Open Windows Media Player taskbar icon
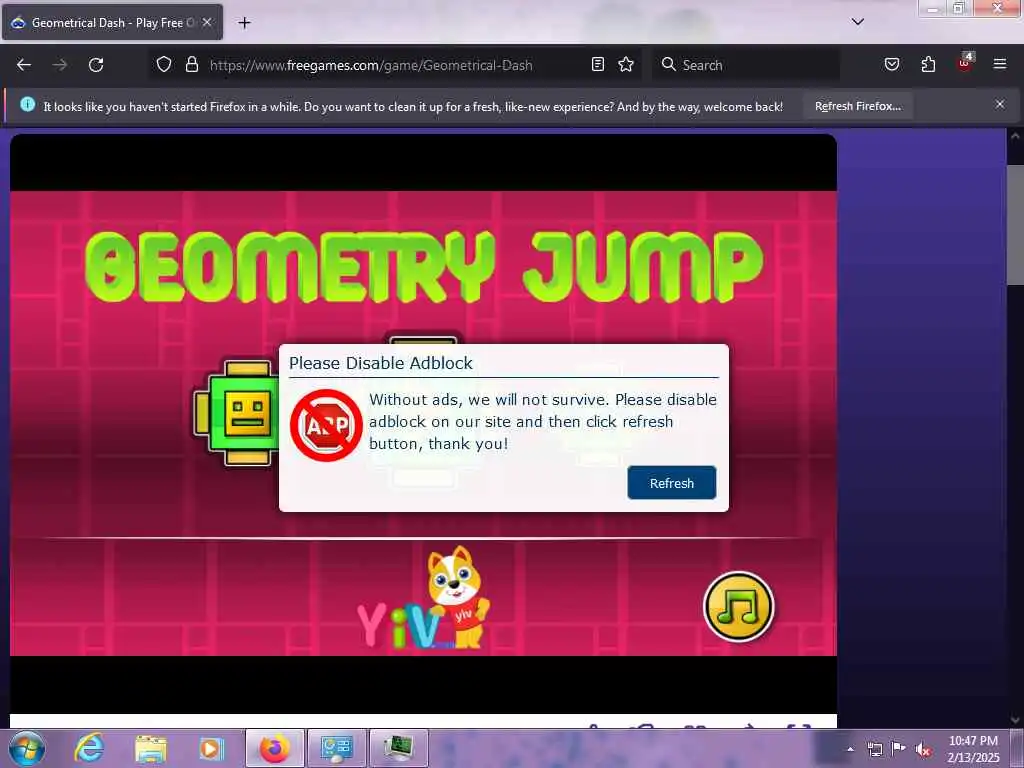Viewport: 1024px width, 768px height. coord(211,749)
